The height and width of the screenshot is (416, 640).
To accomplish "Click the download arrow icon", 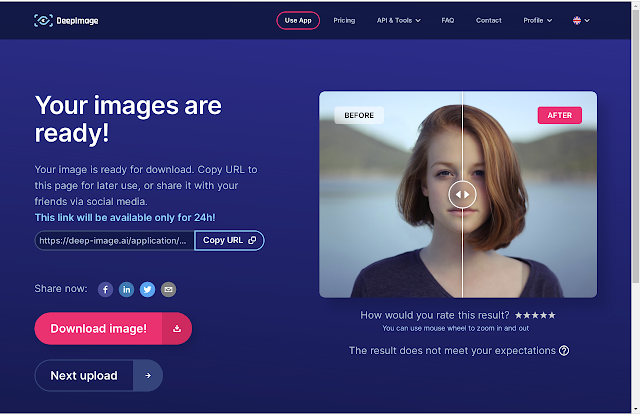I will (x=177, y=329).
